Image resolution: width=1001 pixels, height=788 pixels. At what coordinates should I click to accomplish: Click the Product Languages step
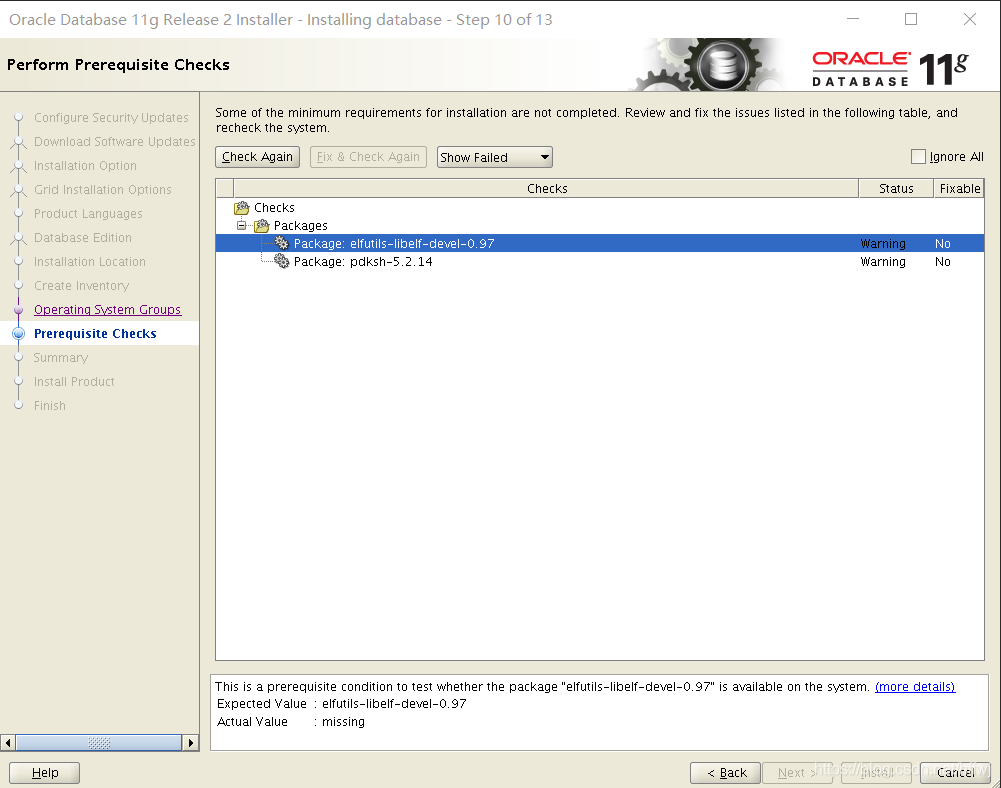[x=88, y=213]
